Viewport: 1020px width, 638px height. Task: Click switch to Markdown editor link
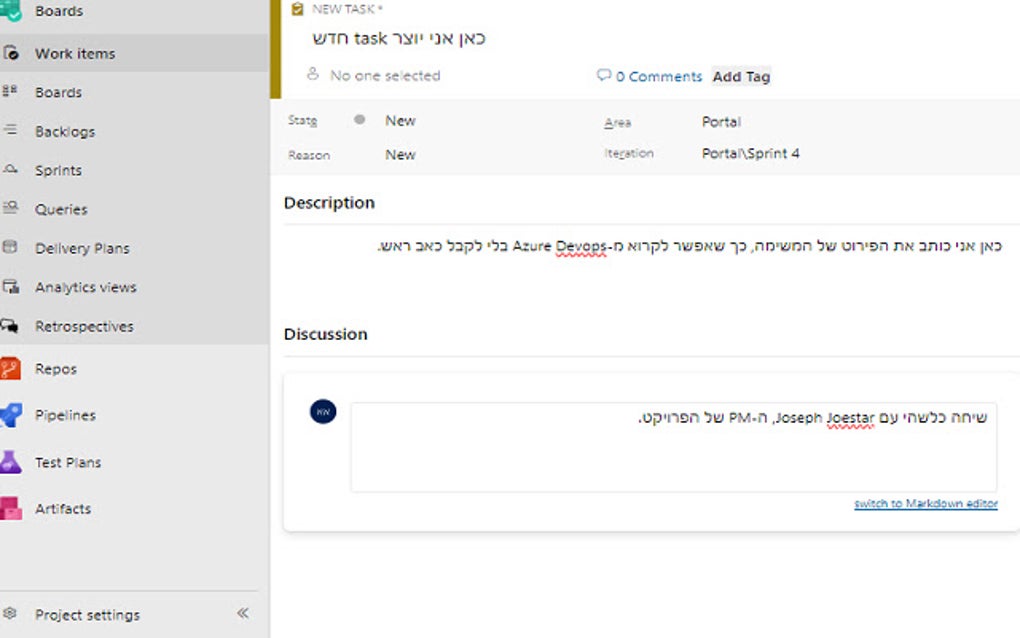click(x=925, y=504)
